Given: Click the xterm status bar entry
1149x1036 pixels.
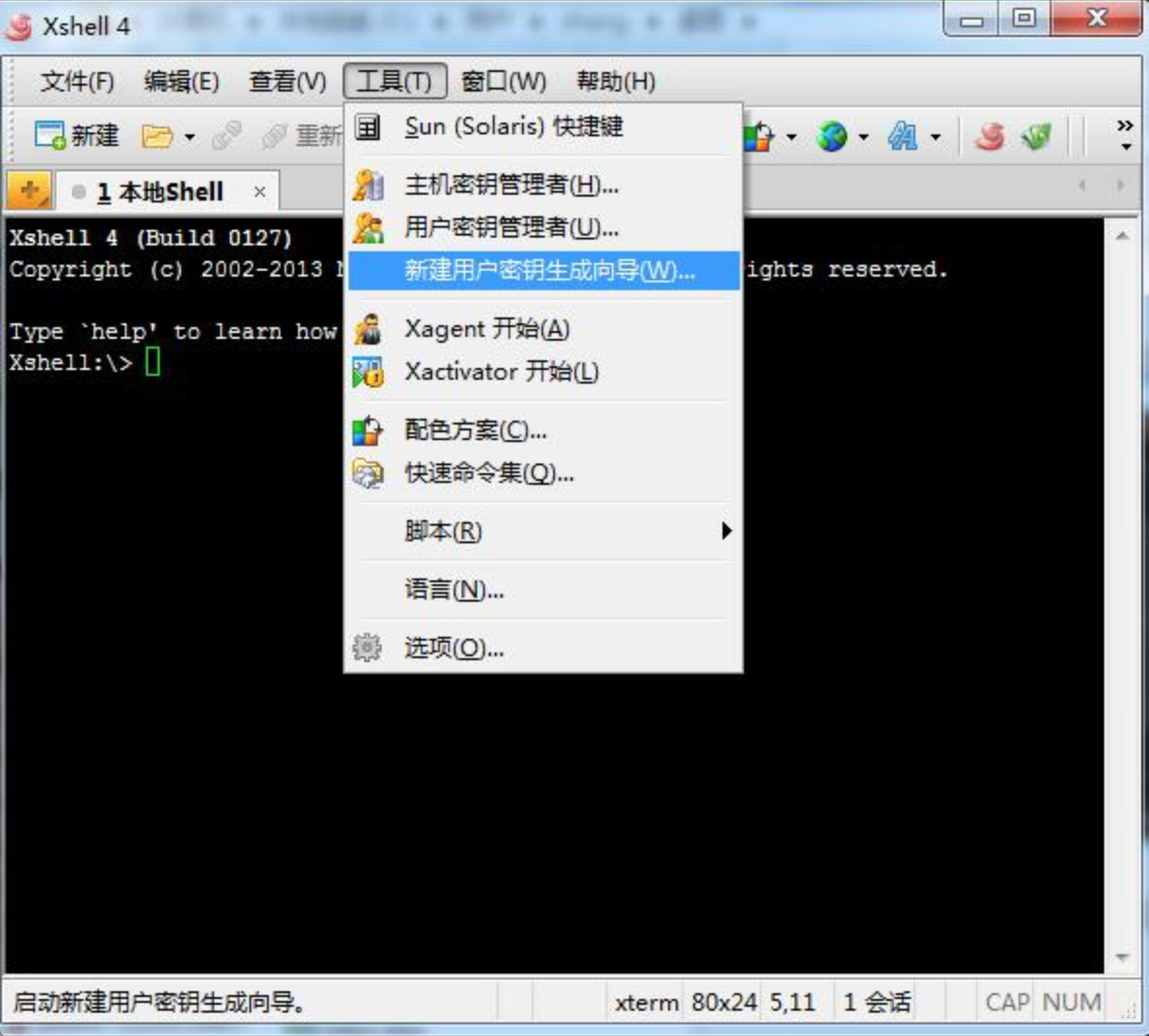Looking at the screenshot, I should tap(647, 1002).
